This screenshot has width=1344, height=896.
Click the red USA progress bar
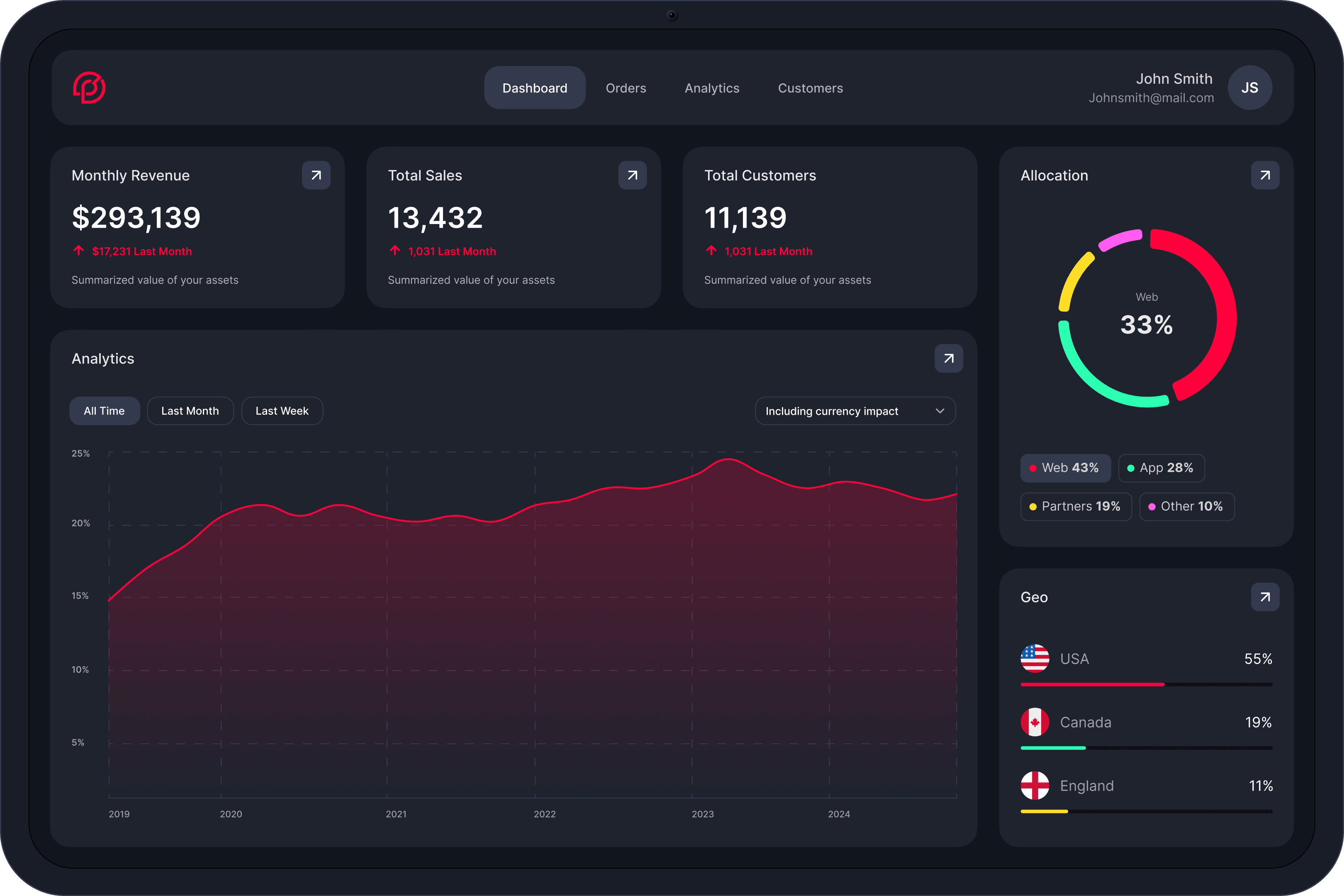point(1091,684)
